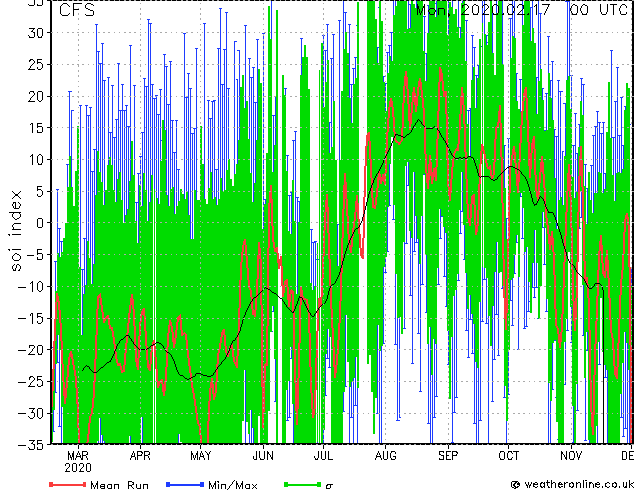Click the 'Mean Run' legend text
The image size is (634, 490).
pos(119,485)
